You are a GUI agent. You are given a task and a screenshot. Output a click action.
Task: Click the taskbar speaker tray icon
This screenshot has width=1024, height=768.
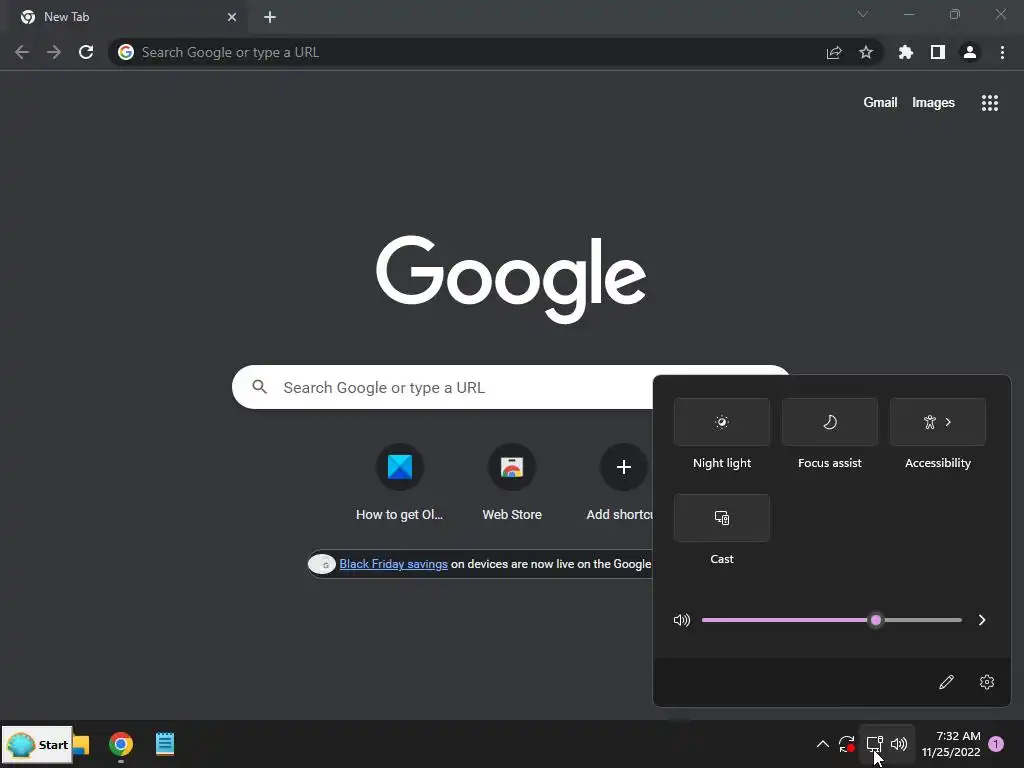[899, 744]
